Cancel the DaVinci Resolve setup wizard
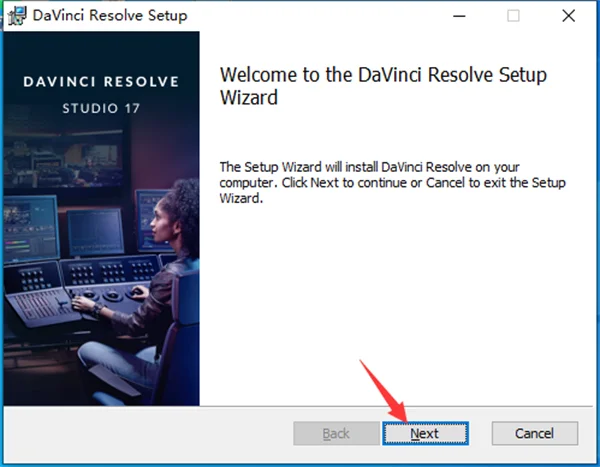The height and width of the screenshot is (467, 600). (535, 433)
